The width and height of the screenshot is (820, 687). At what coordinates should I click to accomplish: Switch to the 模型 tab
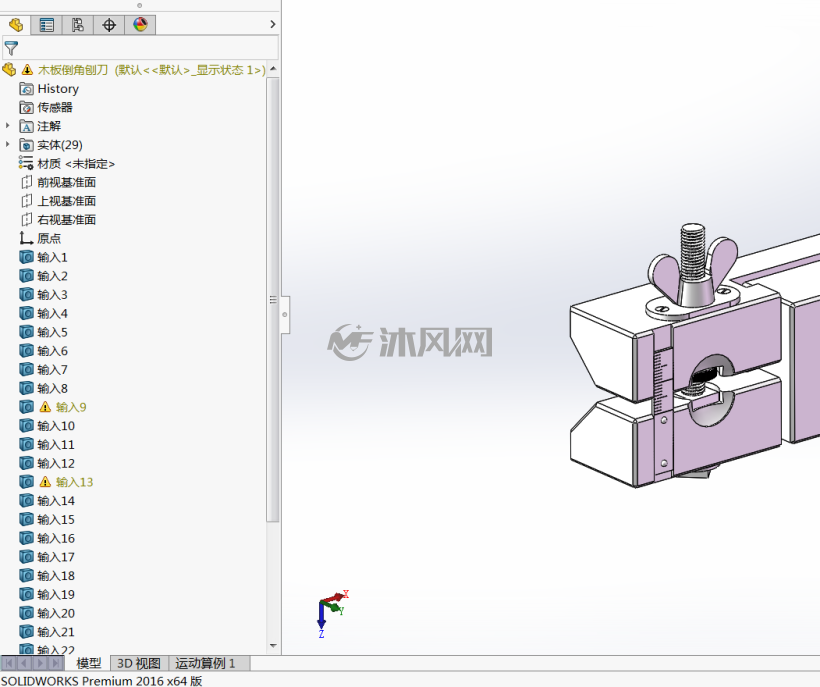pyautogui.click(x=88, y=663)
